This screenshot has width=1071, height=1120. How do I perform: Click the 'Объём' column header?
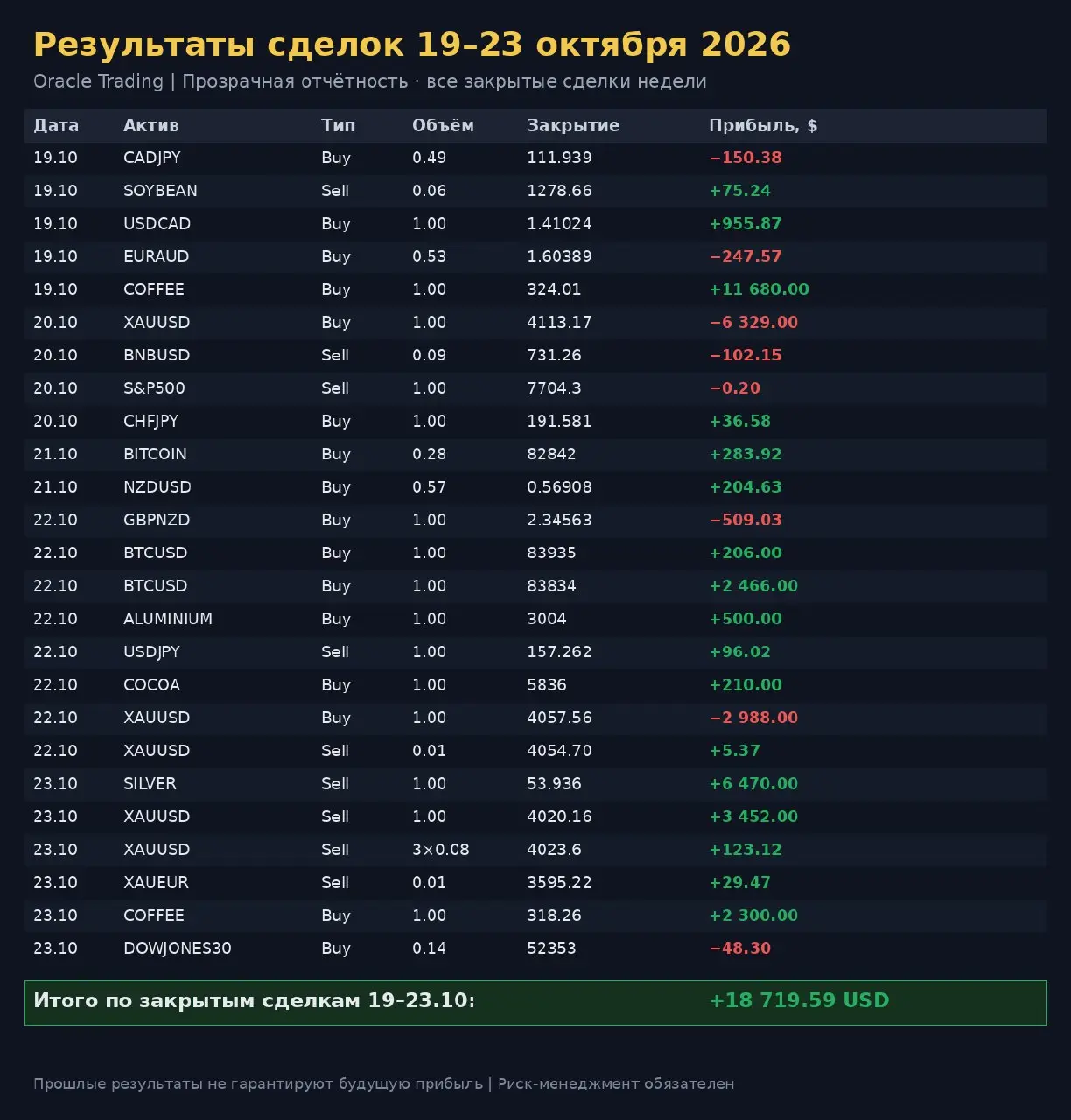point(443,125)
